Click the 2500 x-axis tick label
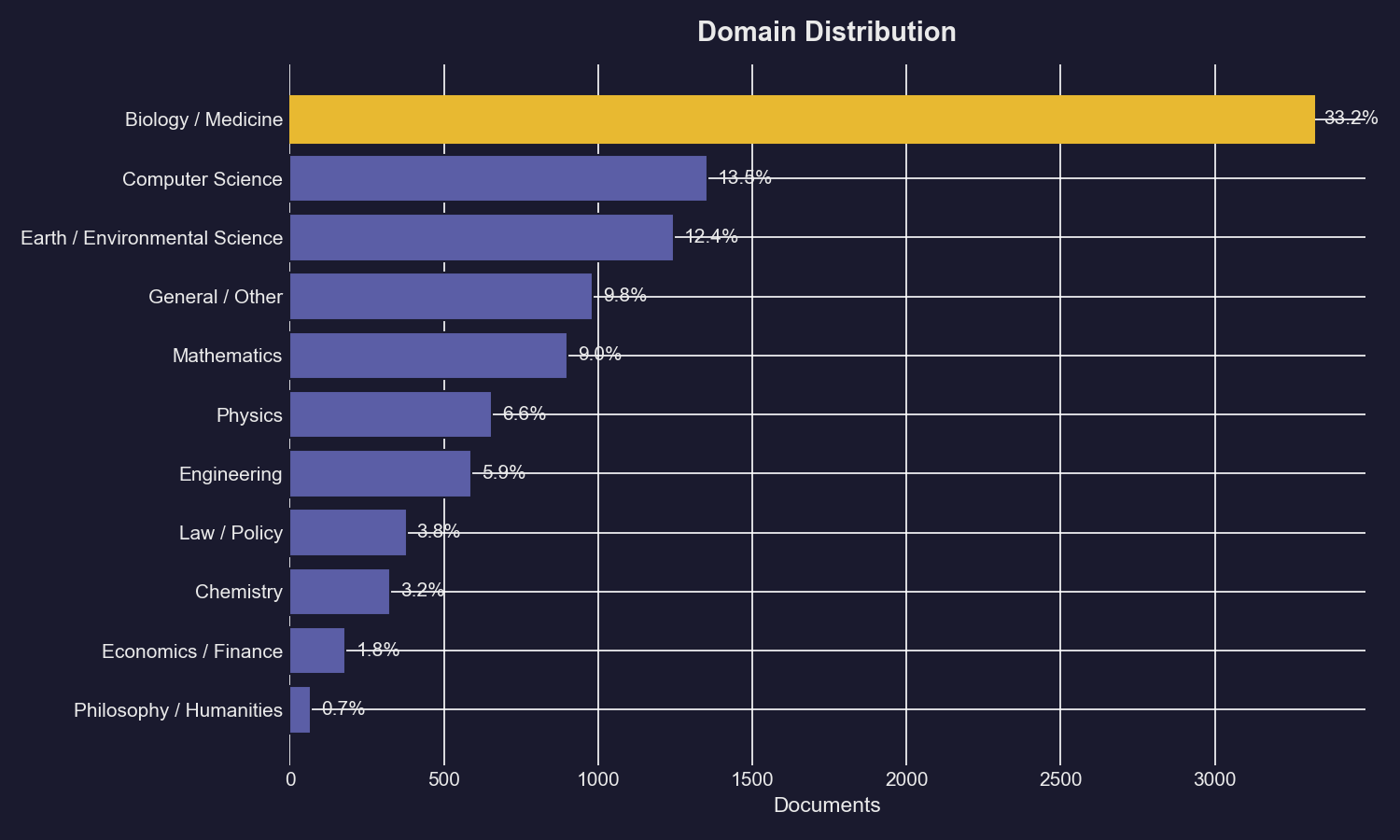 click(x=1061, y=779)
